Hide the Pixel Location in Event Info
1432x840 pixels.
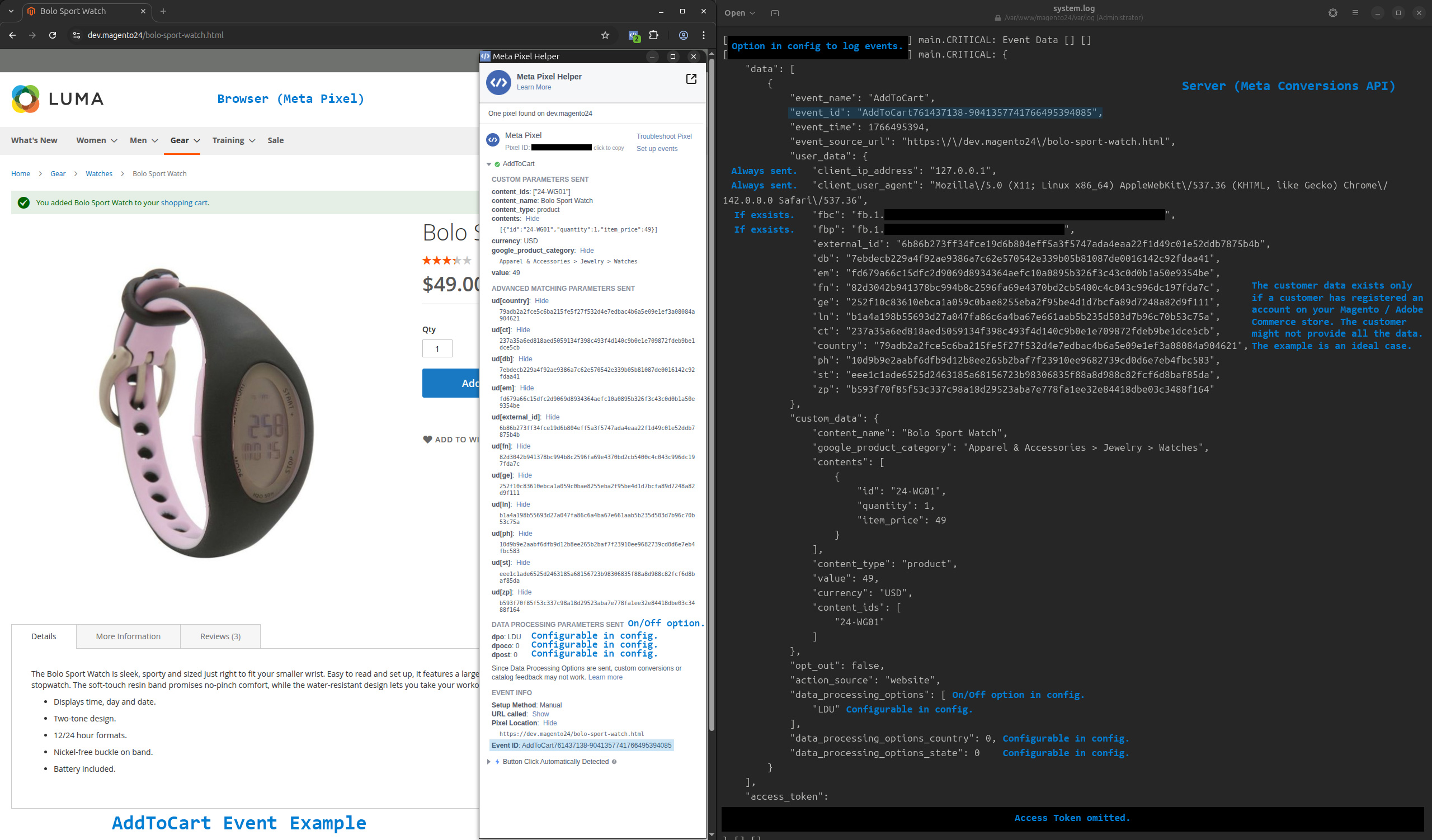pyautogui.click(x=549, y=723)
